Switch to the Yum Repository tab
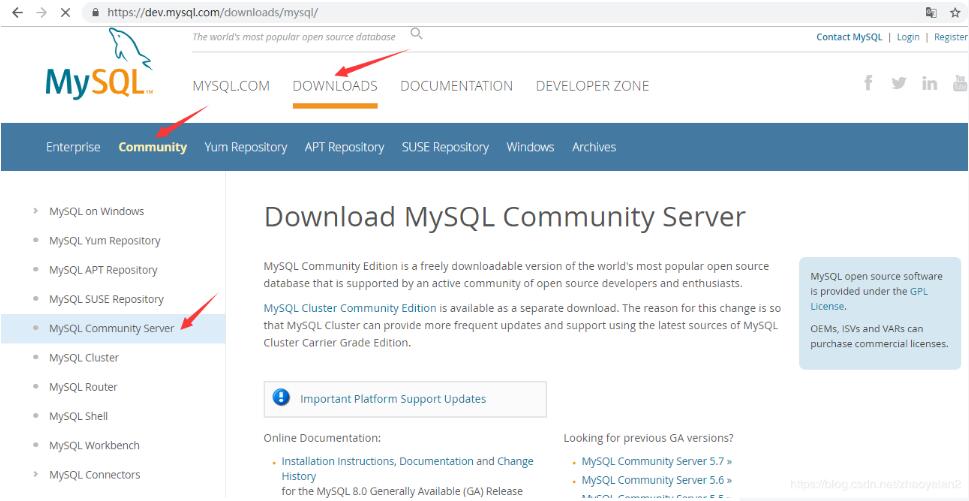The image size is (969, 501). [245, 147]
